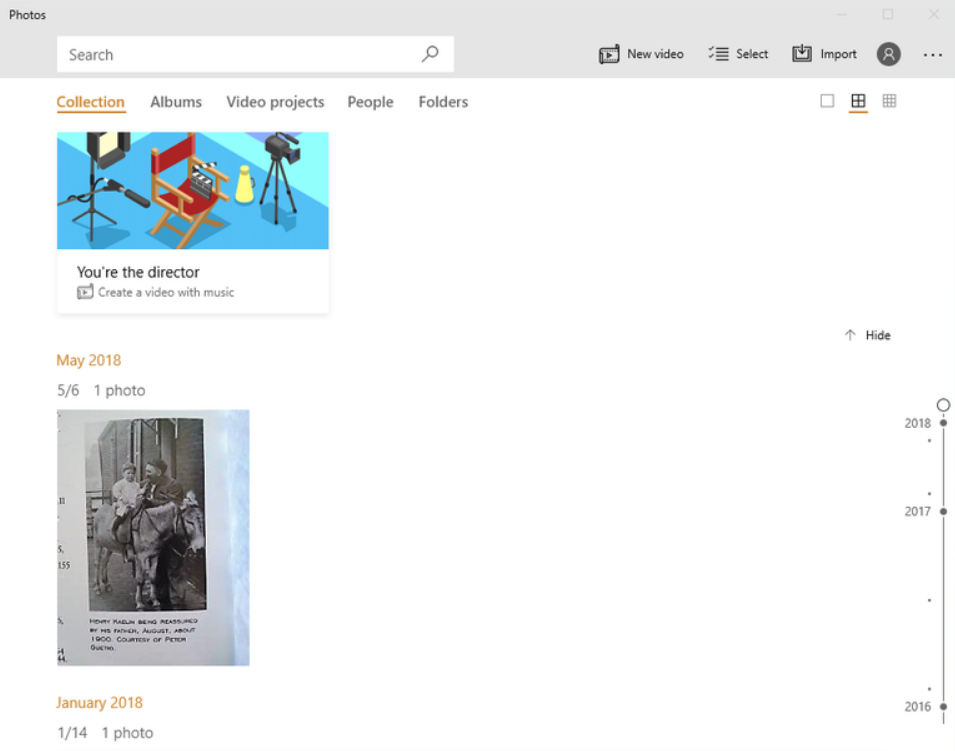
Task: Hide the suggestion card with Hide button
Action: (x=867, y=335)
